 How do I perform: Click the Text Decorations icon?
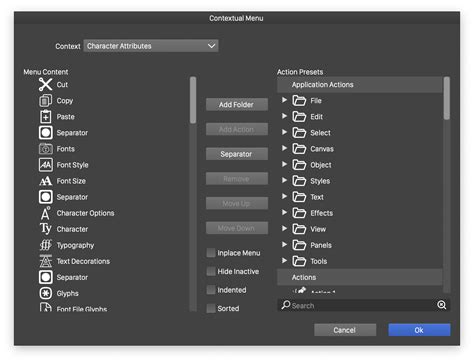(x=46, y=261)
